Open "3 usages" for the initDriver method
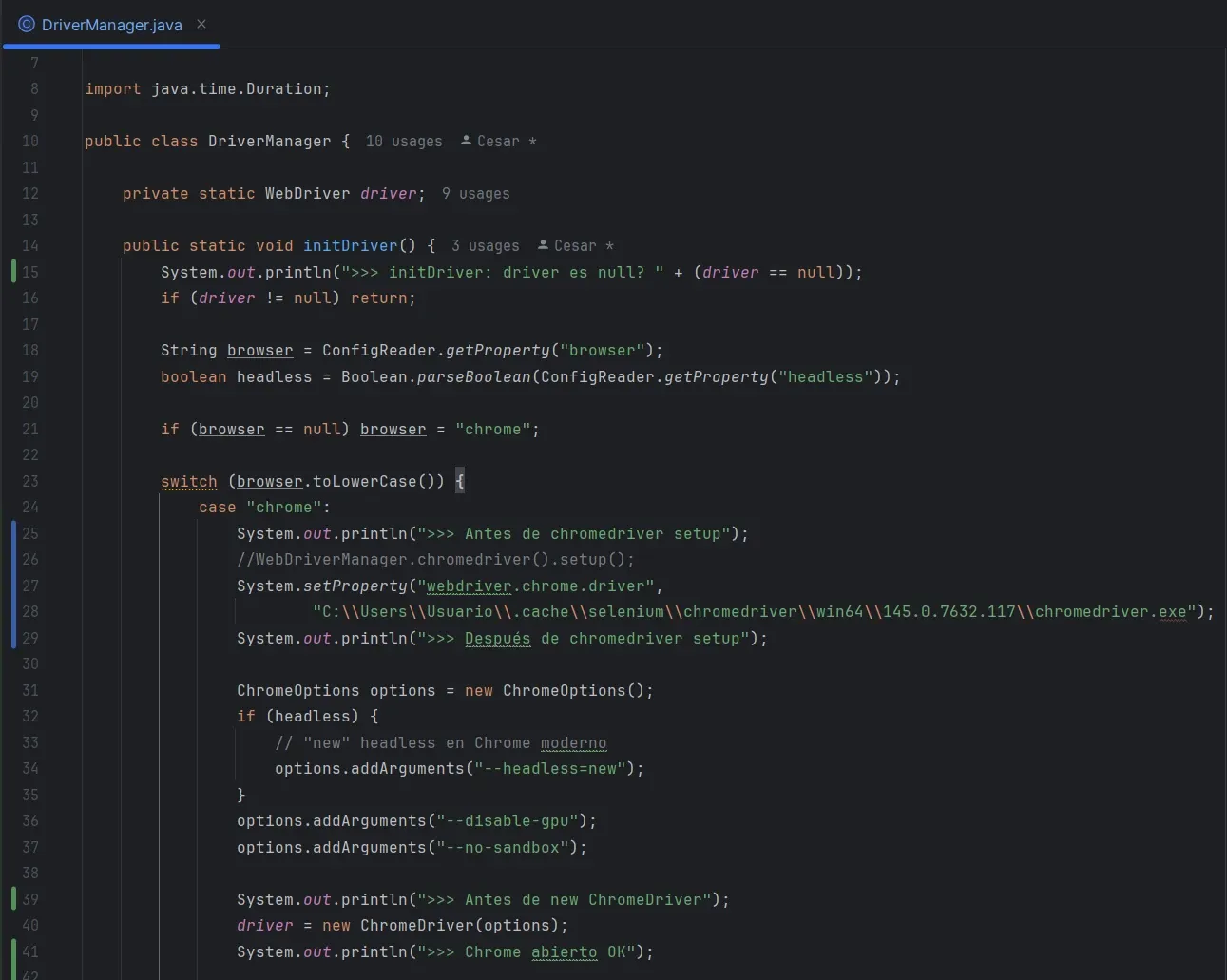The width and height of the screenshot is (1227, 980). [485, 245]
